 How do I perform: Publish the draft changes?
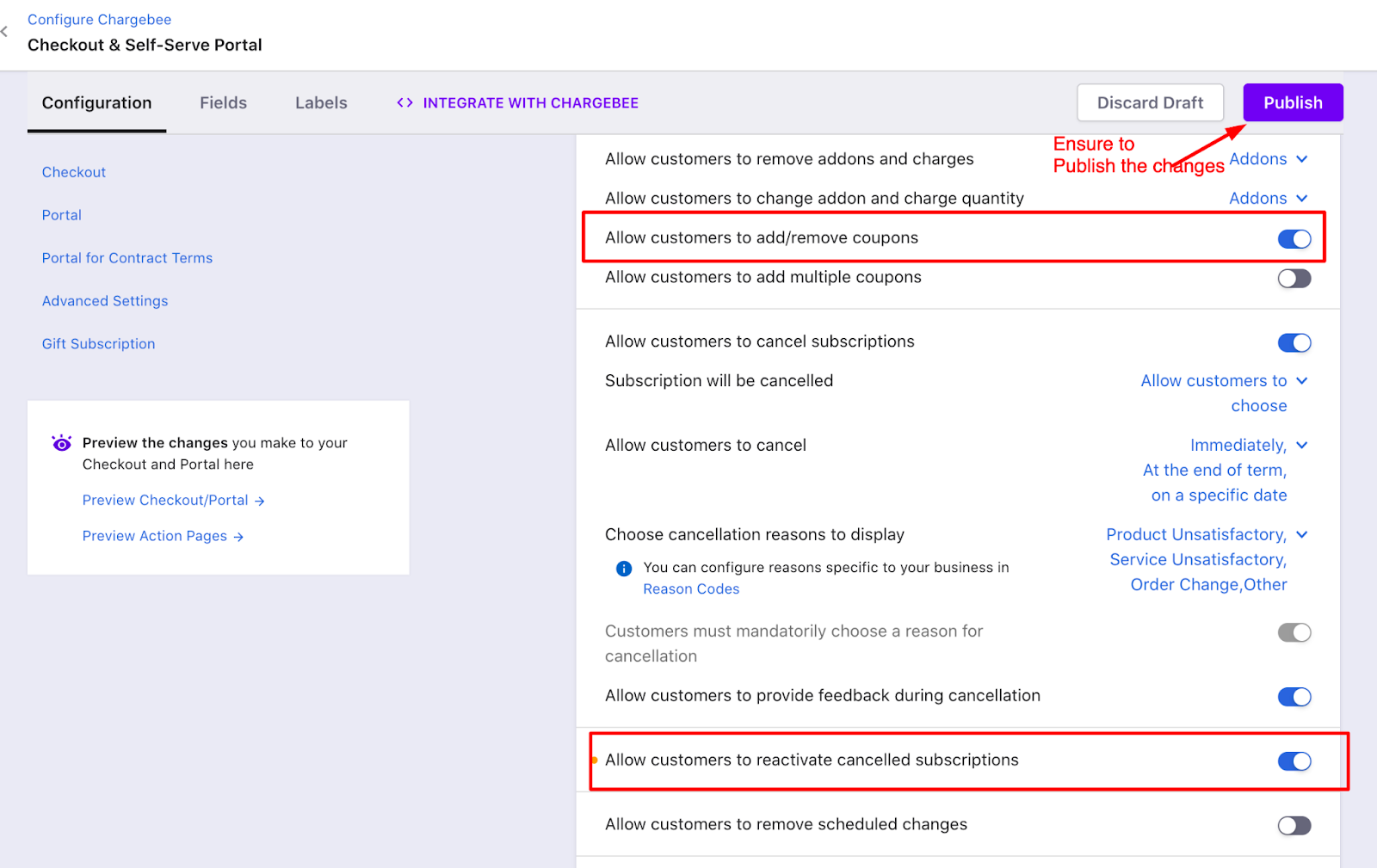(1292, 102)
